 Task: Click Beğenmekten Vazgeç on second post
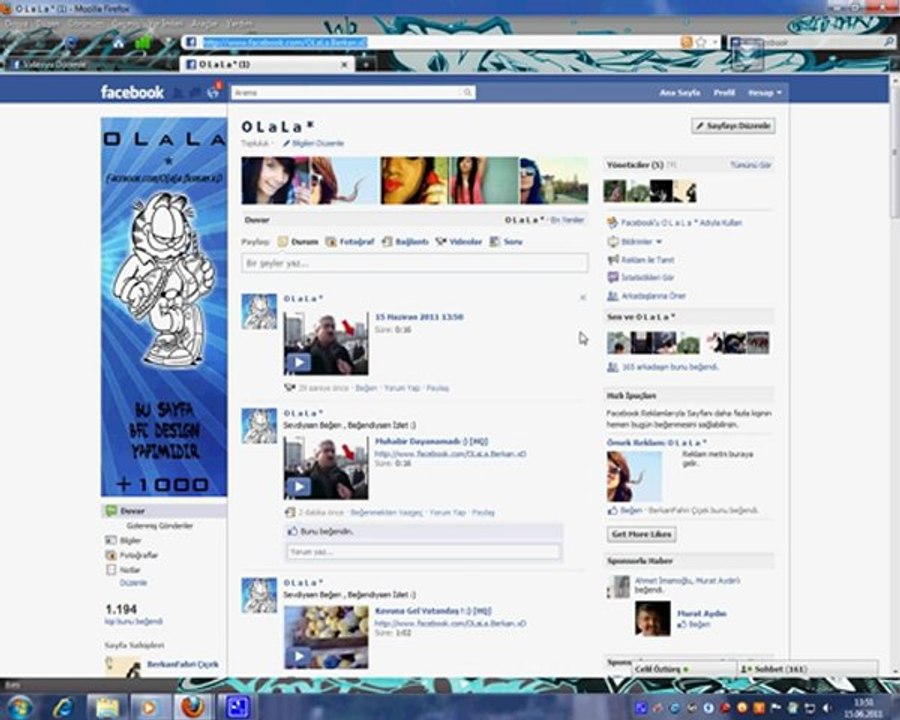[386, 512]
